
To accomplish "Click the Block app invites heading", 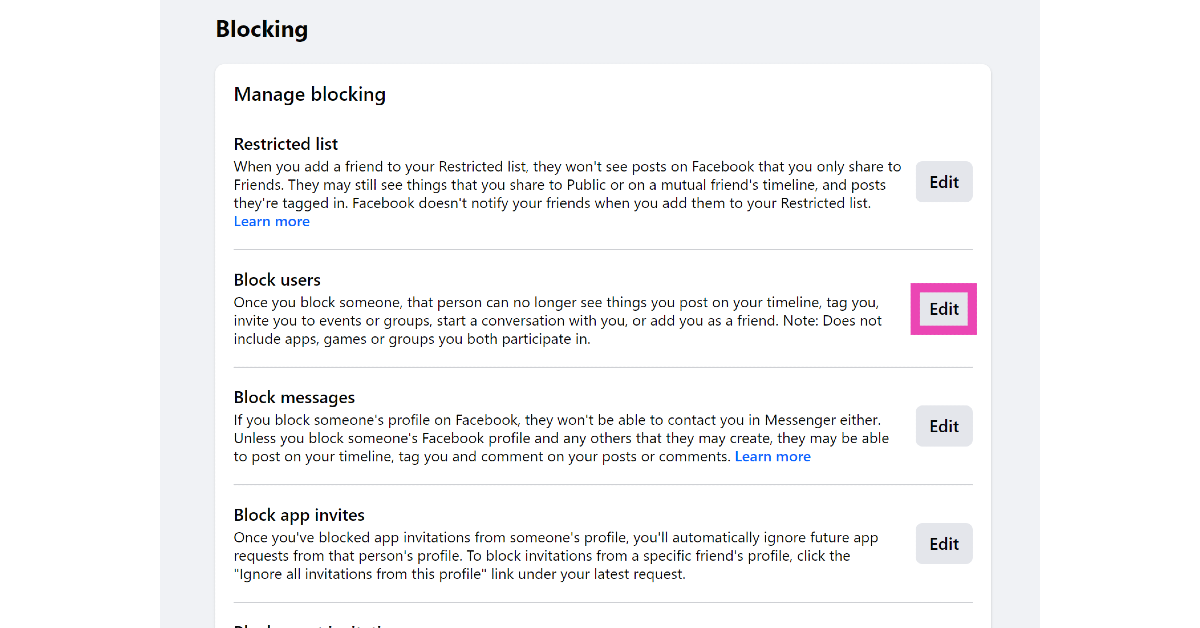I will click(299, 515).
